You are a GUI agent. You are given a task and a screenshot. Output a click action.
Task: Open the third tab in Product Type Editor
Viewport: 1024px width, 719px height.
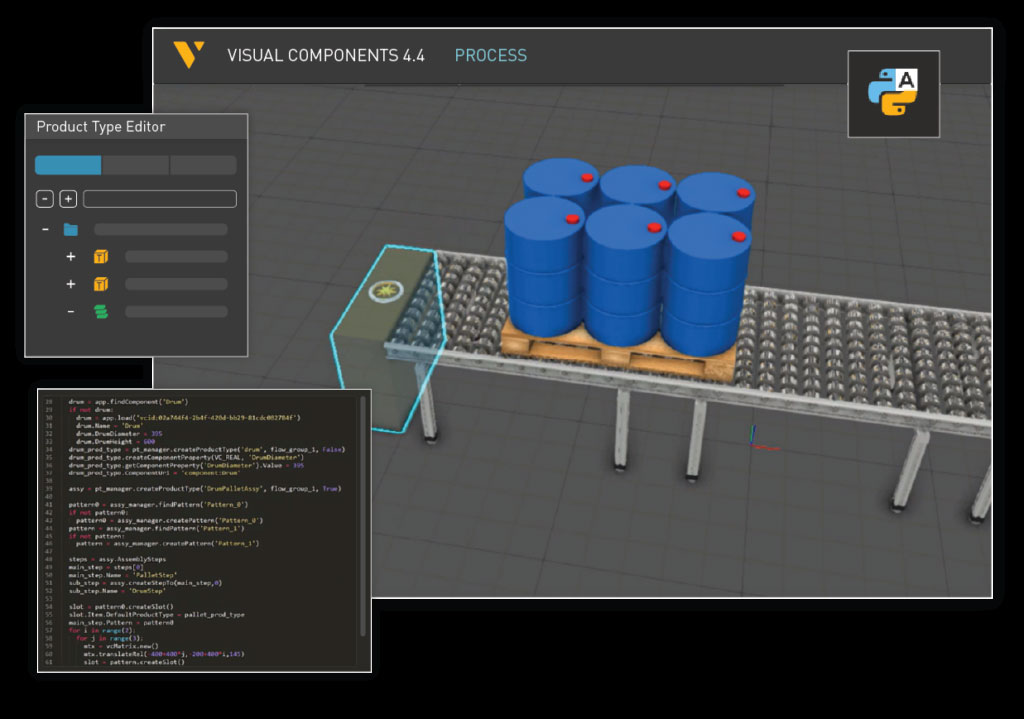click(x=204, y=165)
